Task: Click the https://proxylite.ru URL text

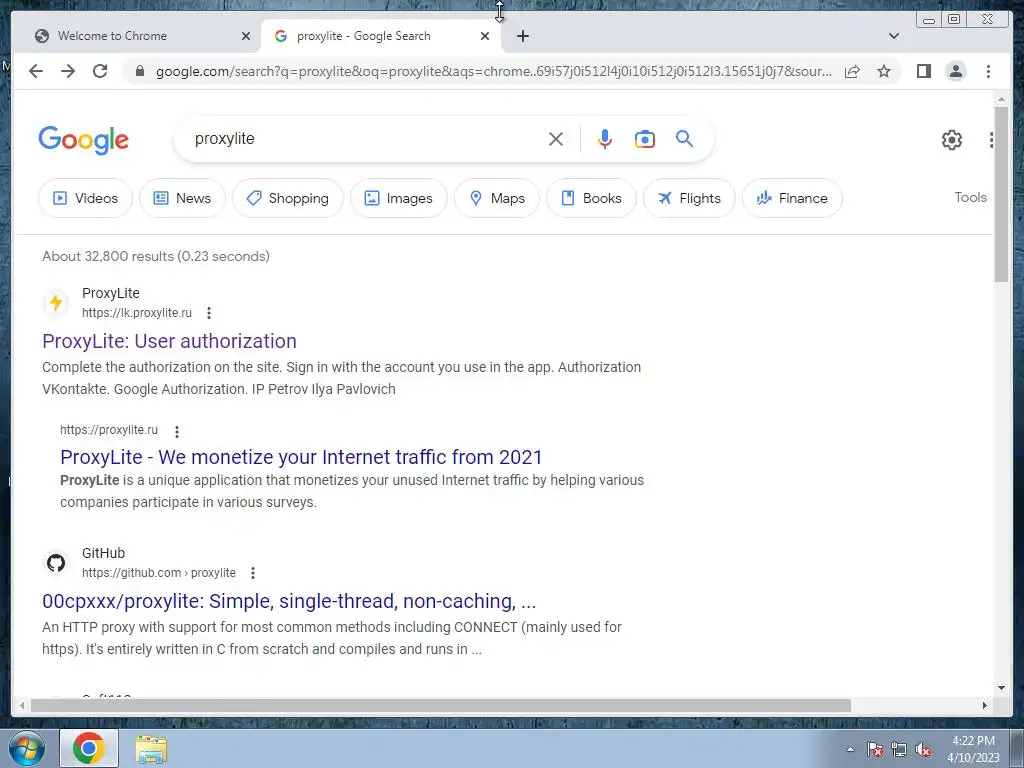Action: click(x=109, y=430)
